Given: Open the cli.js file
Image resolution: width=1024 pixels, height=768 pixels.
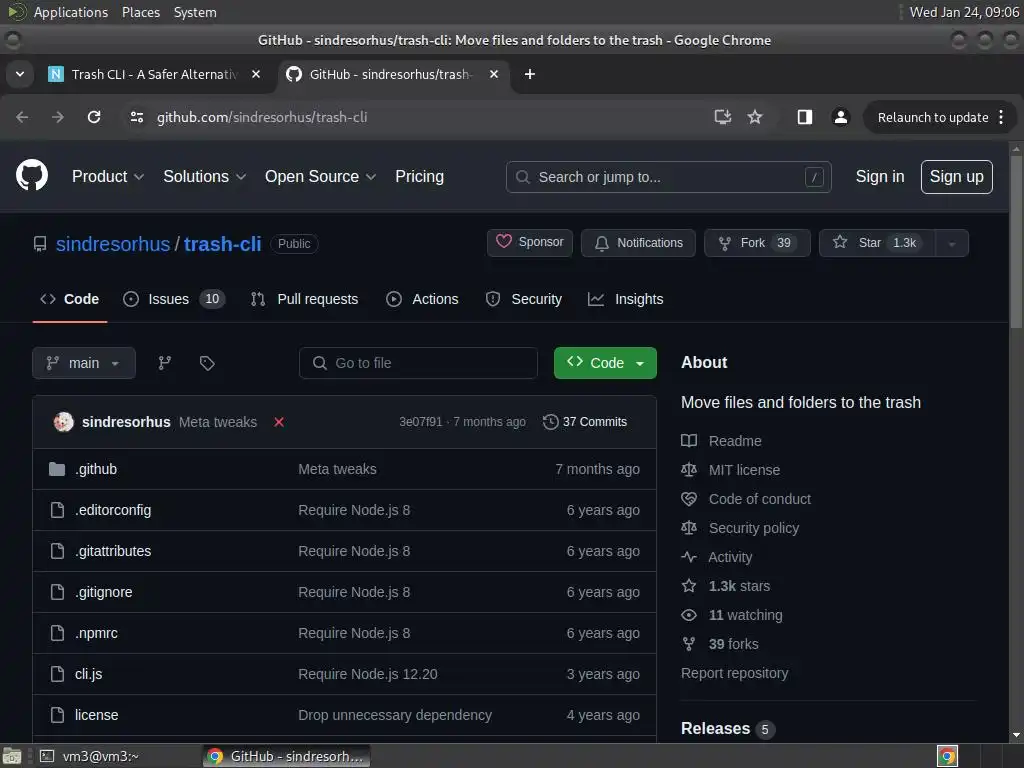Looking at the screenshot, I should (88, 674).
